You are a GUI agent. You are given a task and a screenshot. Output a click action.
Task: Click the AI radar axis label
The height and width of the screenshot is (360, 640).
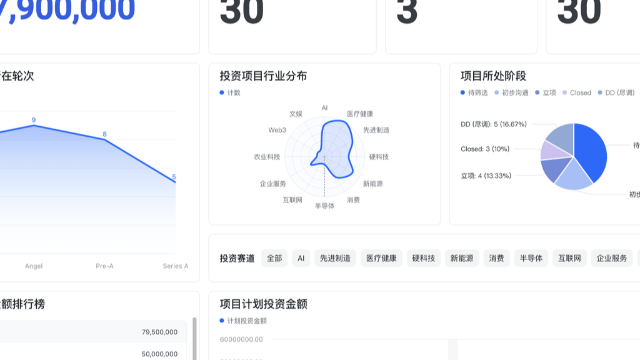pyautogui.click(x=324, y=108)
